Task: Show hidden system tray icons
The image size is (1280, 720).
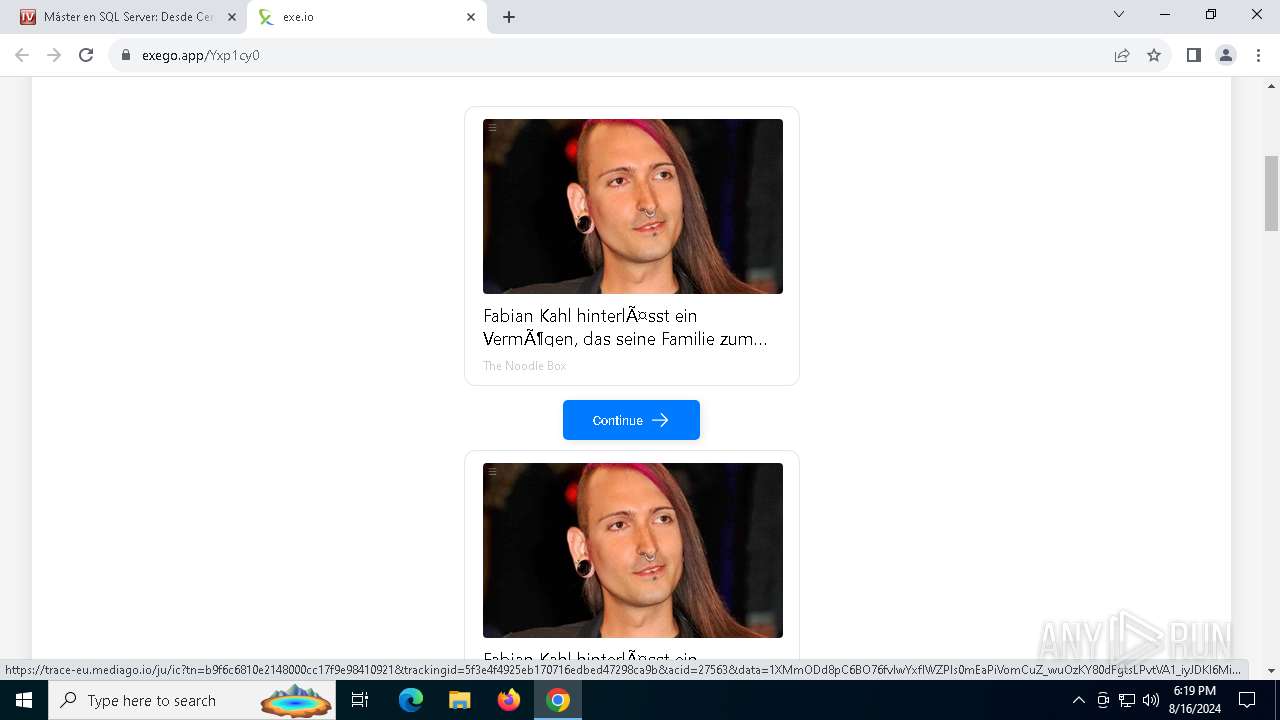Action: [x=1078, y=700]
